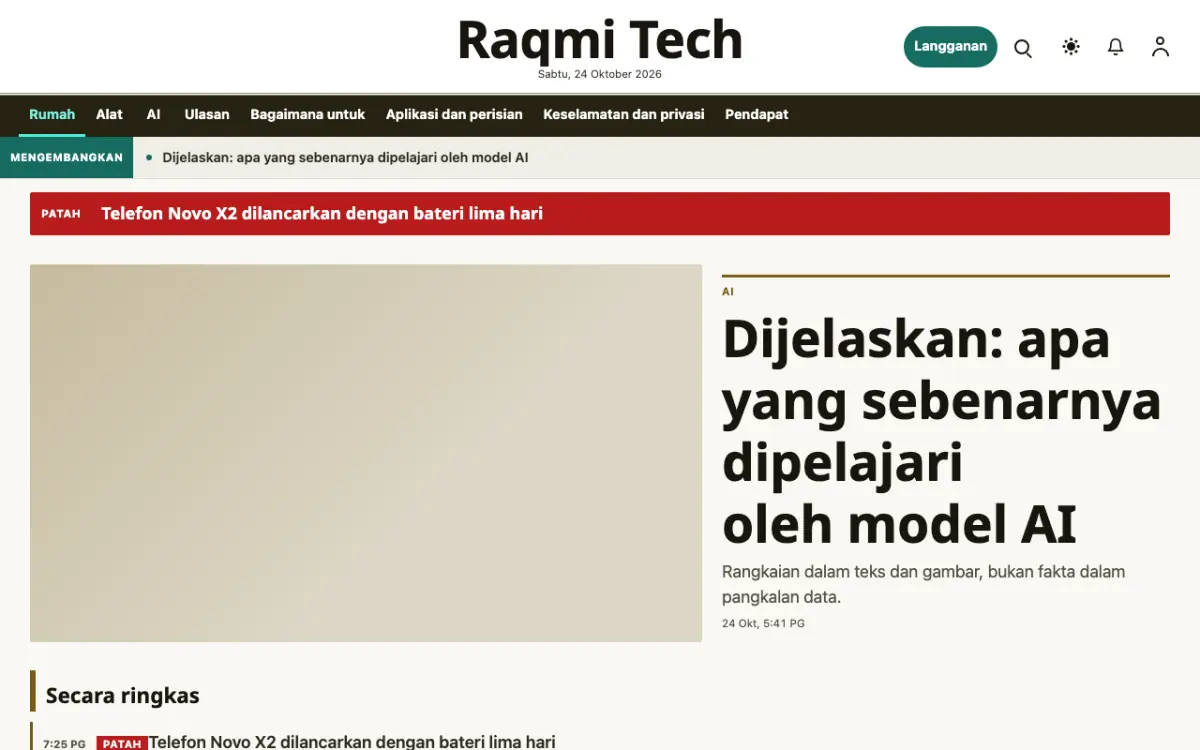Open the red banner Novo X2 headline
This screenshot has height=750, width=1200.
pos(322,213)
